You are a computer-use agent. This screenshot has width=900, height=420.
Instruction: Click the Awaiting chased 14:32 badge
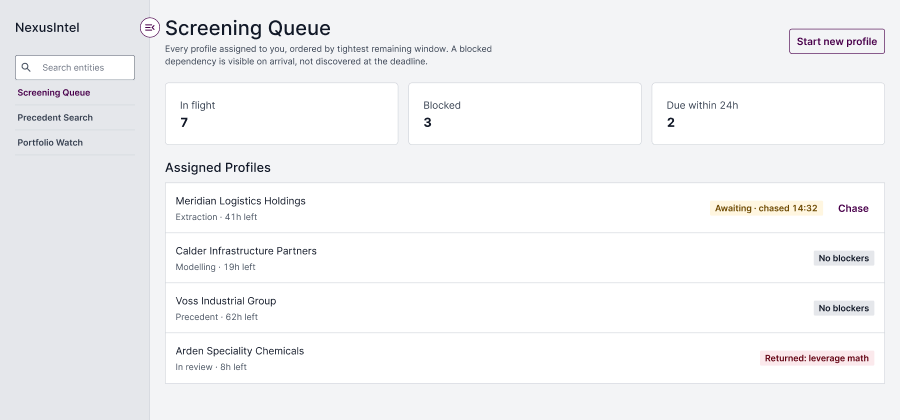pyautogui.click(x=766, y=208)
